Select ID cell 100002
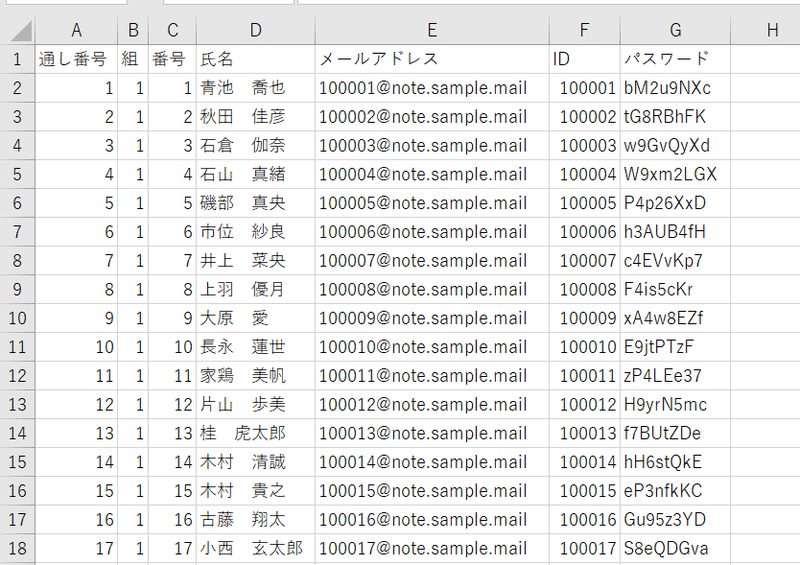 pyautogui.click(x=585, y=117)
